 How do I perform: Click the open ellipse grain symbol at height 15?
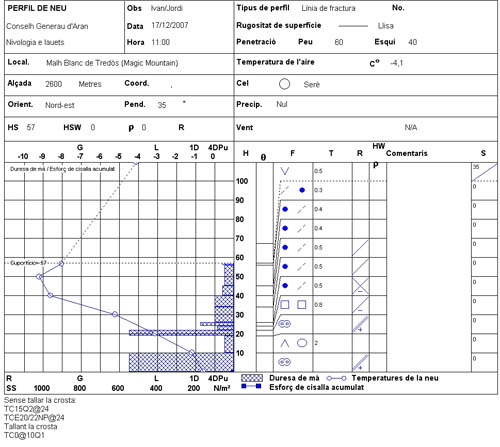(302, 343)
